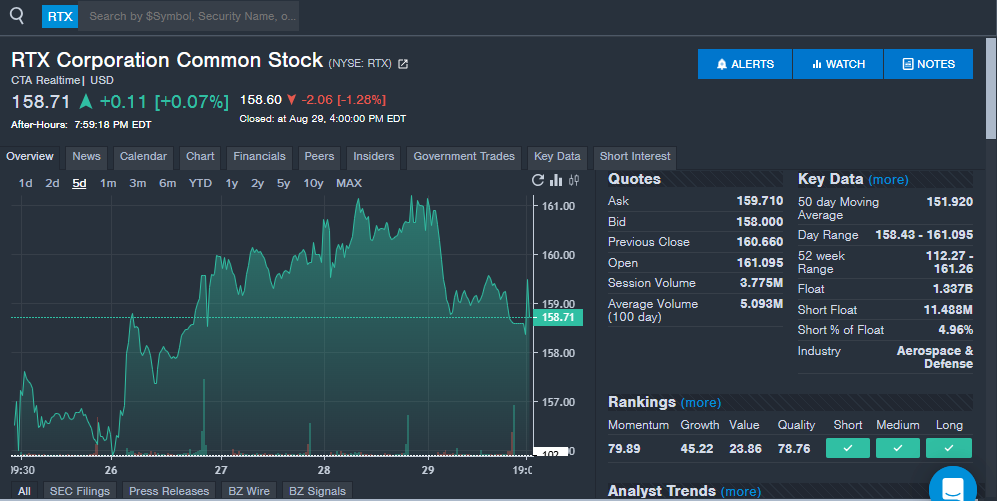Image resolution: width=997 pixels, height=501 pixels.
Task: Open the Calendar tab
Action: [143, 157]
